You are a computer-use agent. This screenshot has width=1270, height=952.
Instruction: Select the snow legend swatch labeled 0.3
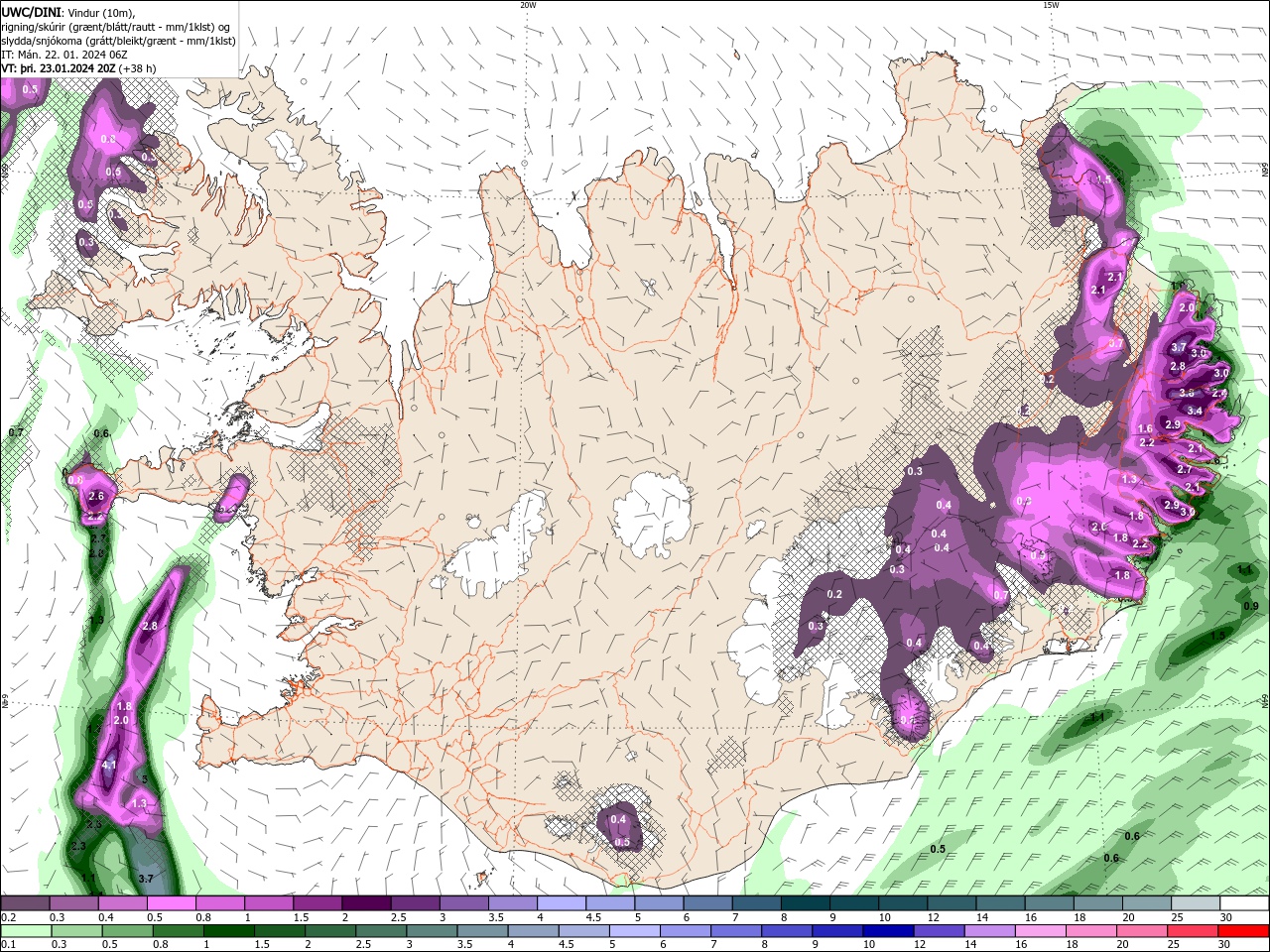(x=74, y=903)
